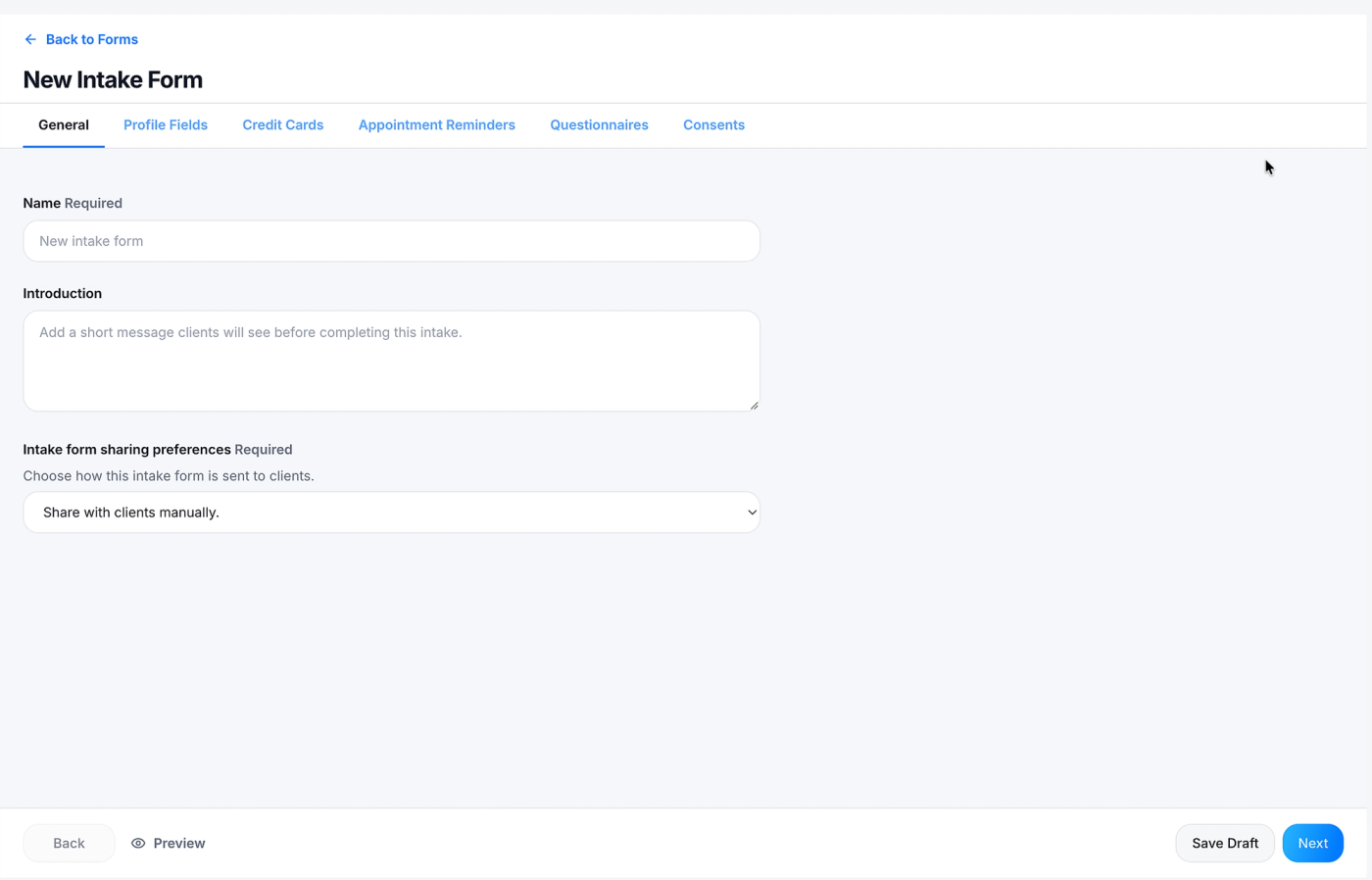This screenshot has height=880, width=1372.
Task: Click the back arrow icon beside Back to Forms
Action: [30, 39]
